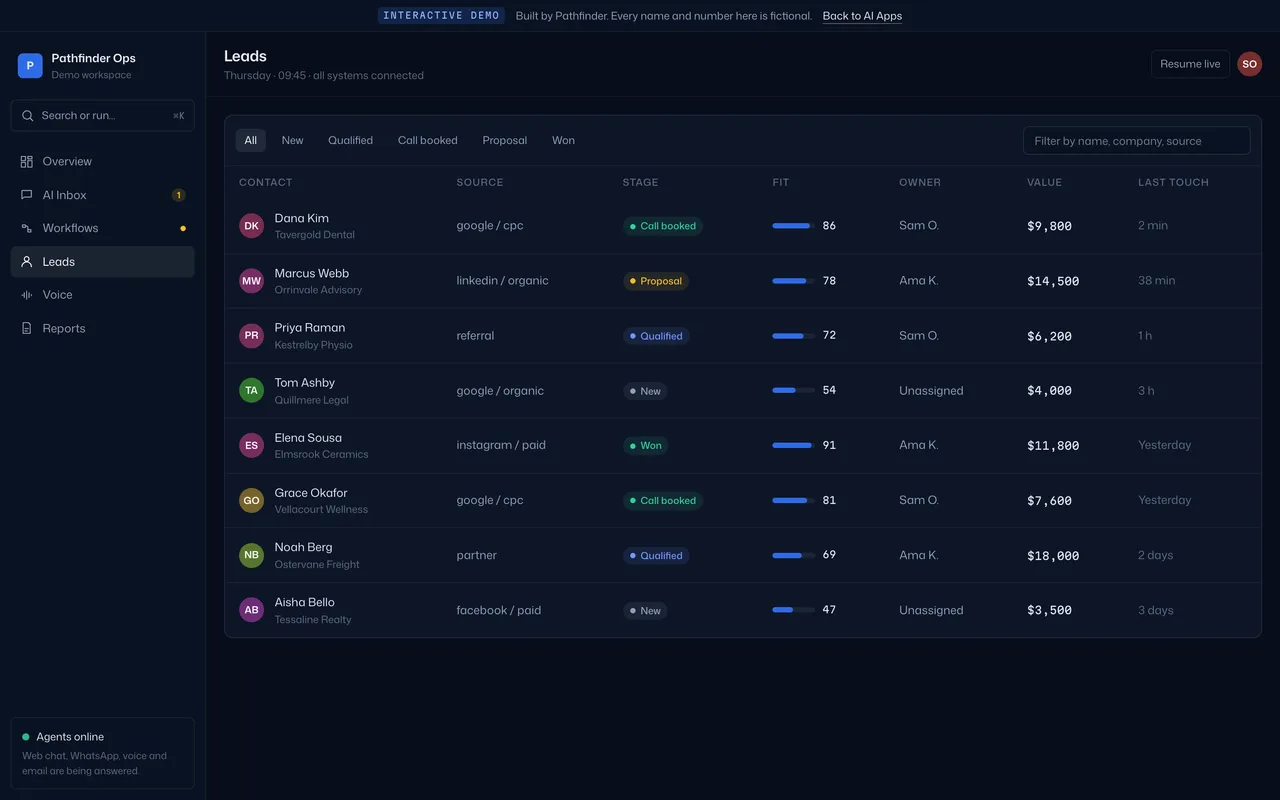Click Elena Sousa's Won stage badge
This screenshot has width=1280, height=800.
[x=645, y=445]
